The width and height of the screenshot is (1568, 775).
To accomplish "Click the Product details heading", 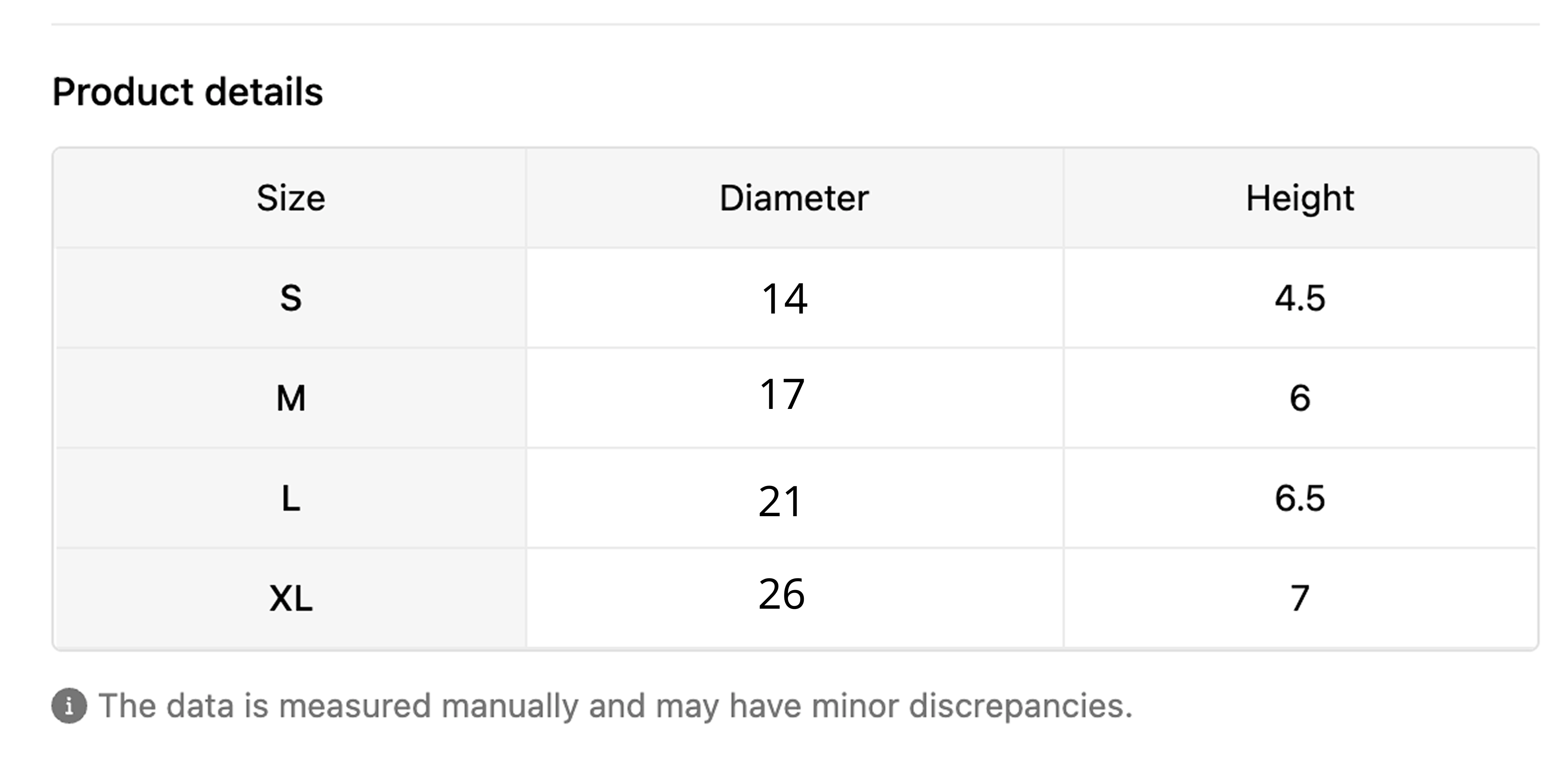I will click(188, 92).
